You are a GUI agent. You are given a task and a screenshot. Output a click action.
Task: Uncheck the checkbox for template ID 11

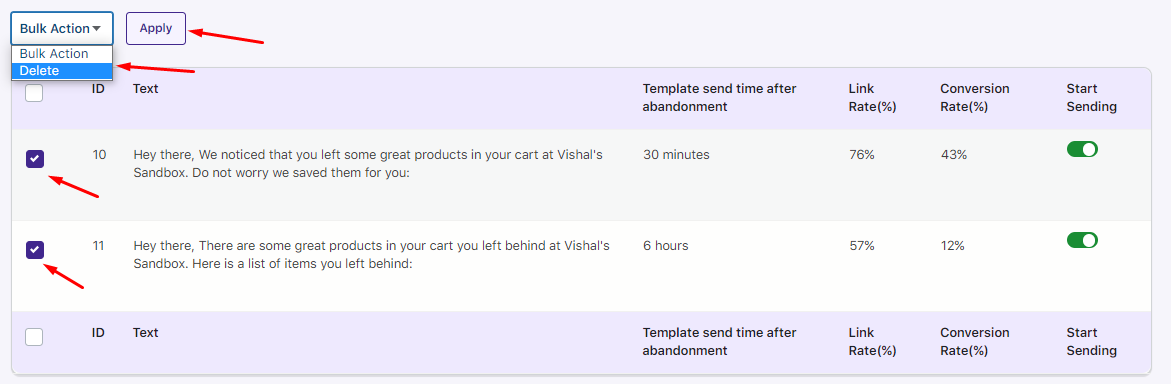tap(34, 250)
